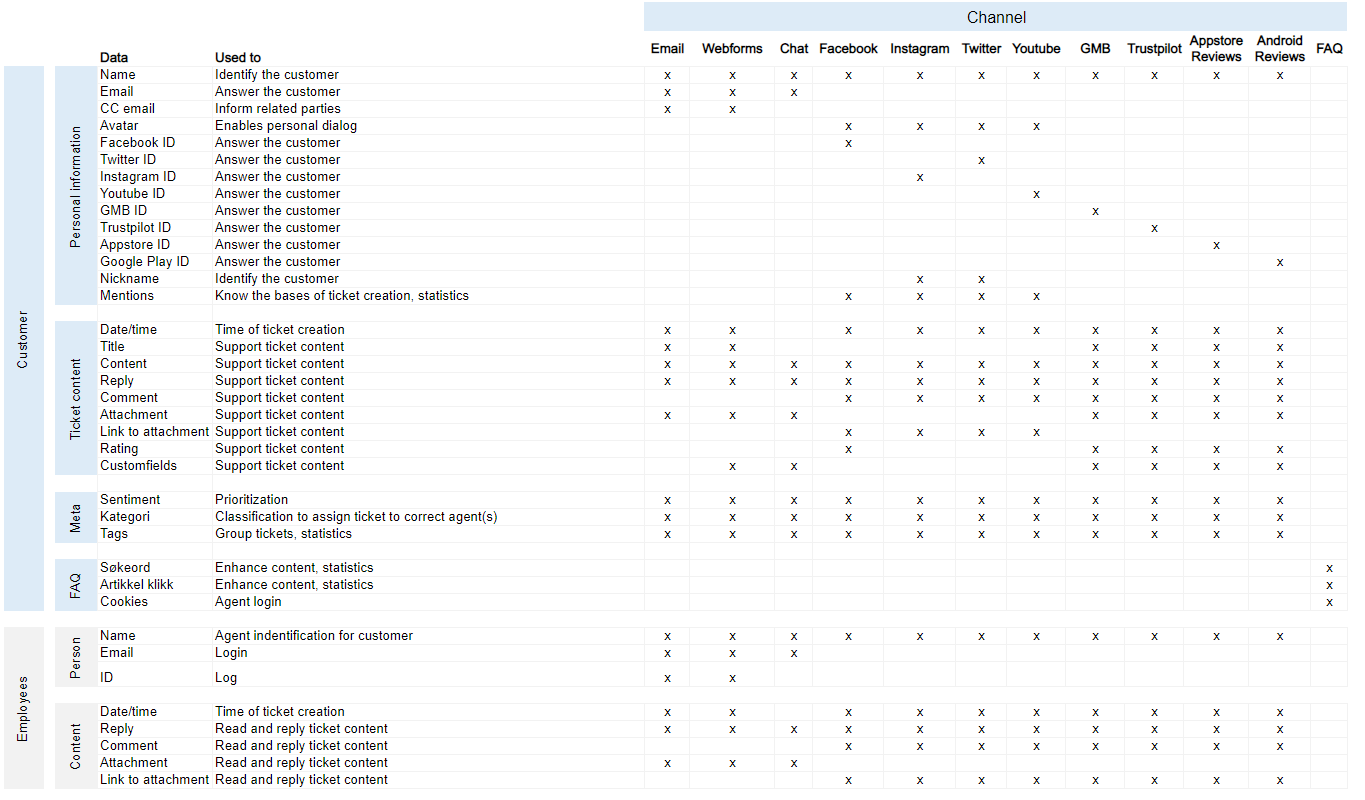1365x800 pixels.
Task: Select the Webforms column header
Action: click(x=732, y=49)
